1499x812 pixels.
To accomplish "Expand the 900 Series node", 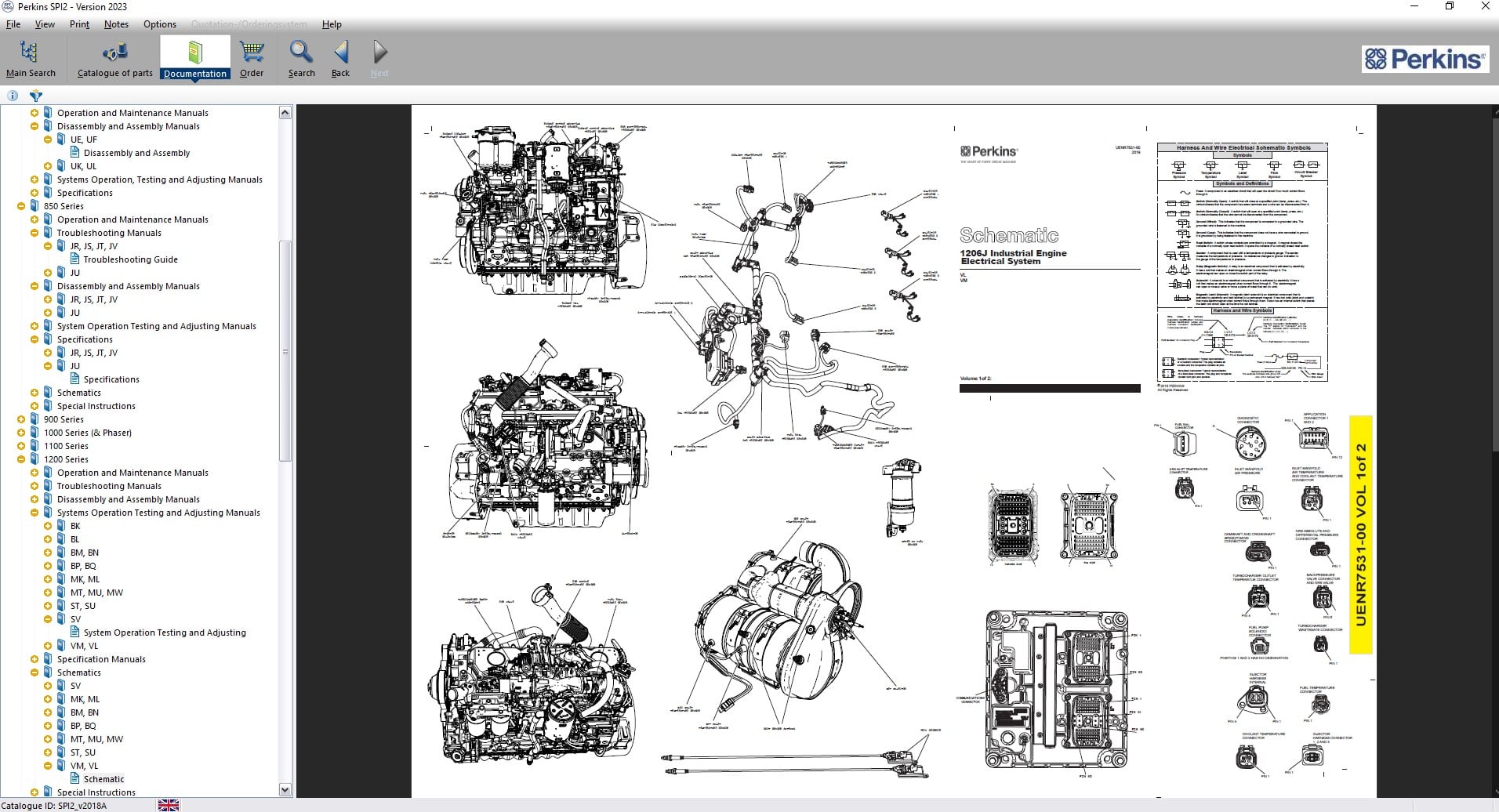I will tap(21, 419).
